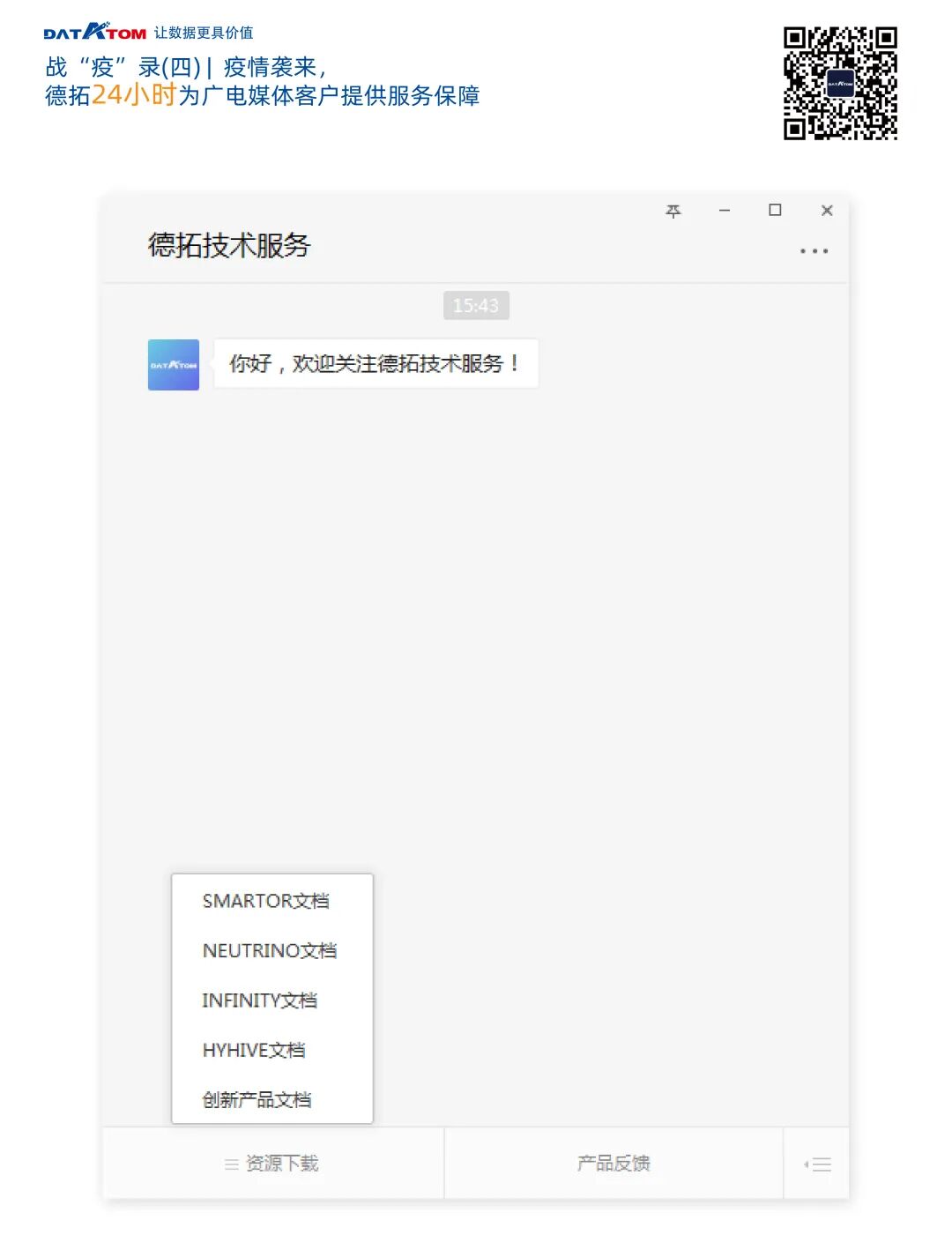Close the 德拓技术服务 chat window

click(827, 210)
